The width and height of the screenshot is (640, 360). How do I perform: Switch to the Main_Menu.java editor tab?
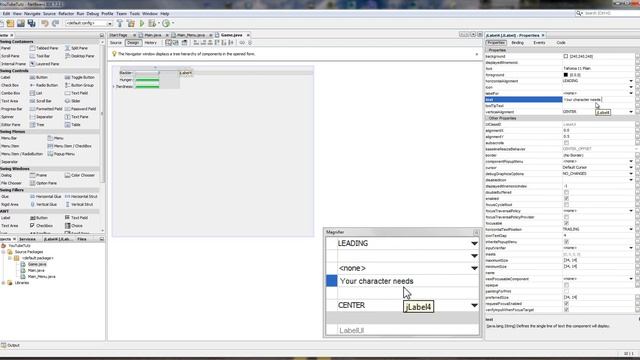coord(191,35)
